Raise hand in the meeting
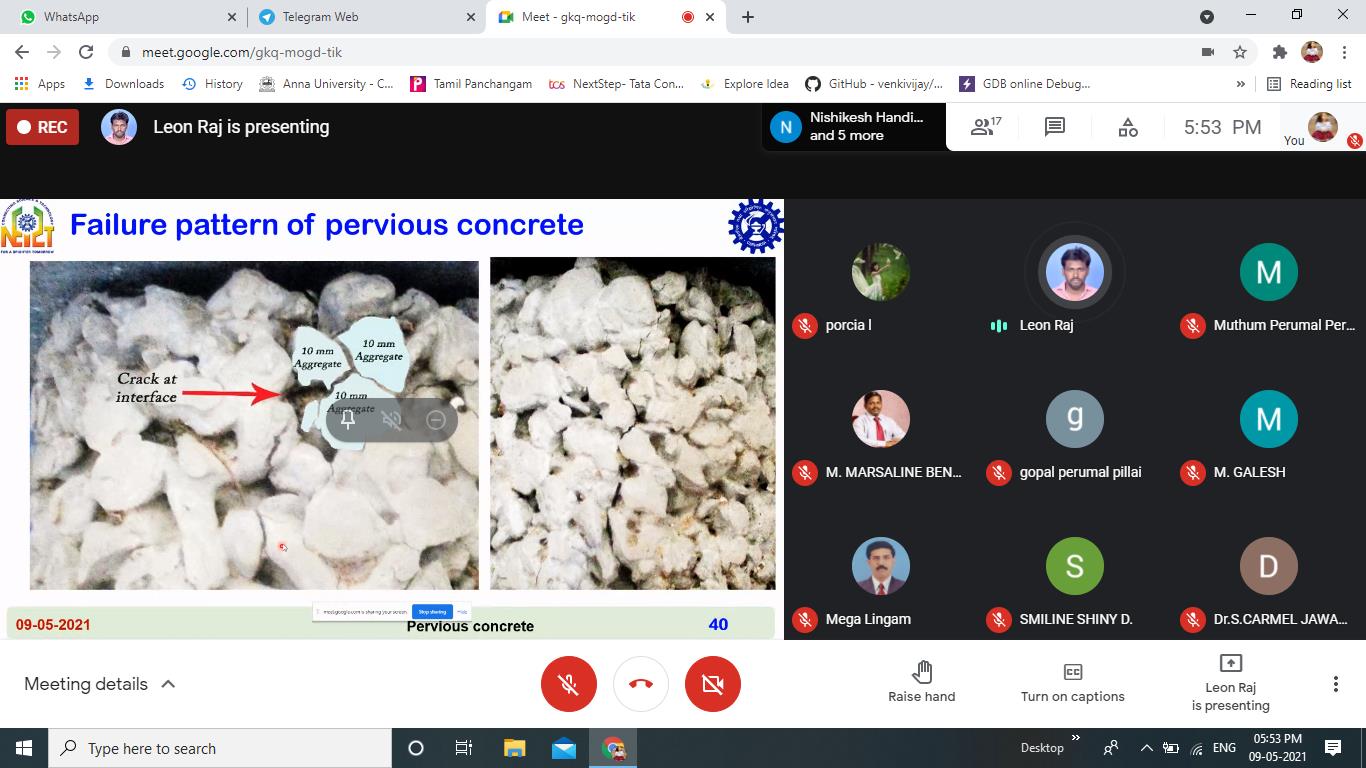The image size is (1366, 768). click(x=921, y=682)
